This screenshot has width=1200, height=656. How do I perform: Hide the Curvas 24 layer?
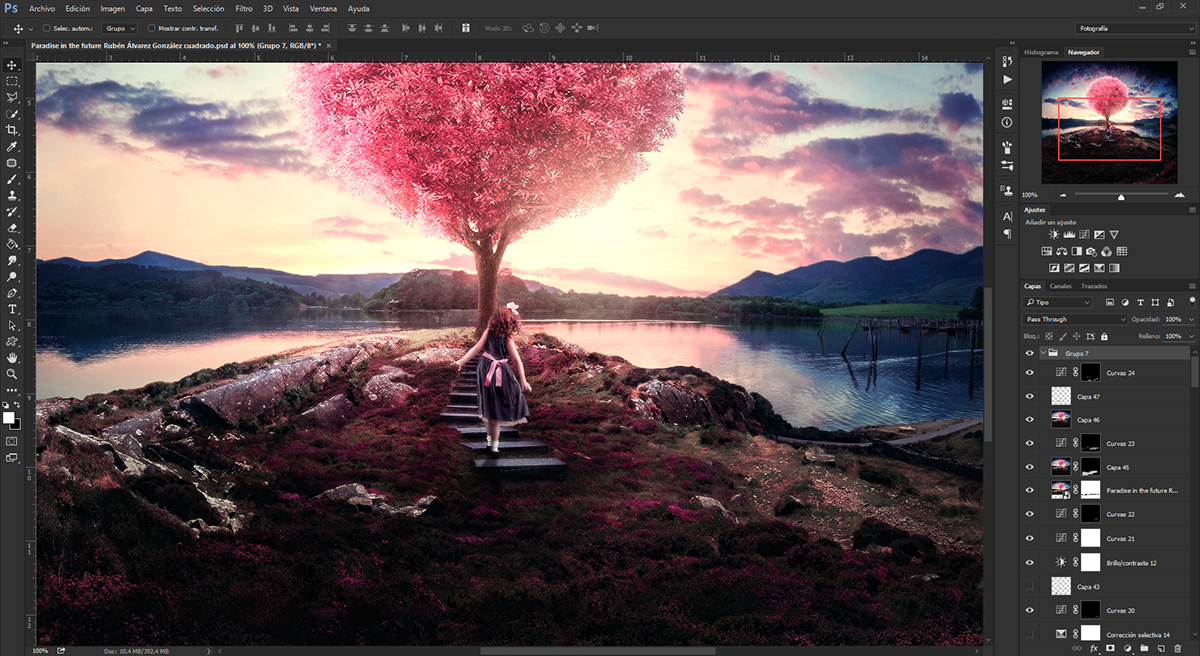point(1029,372)
